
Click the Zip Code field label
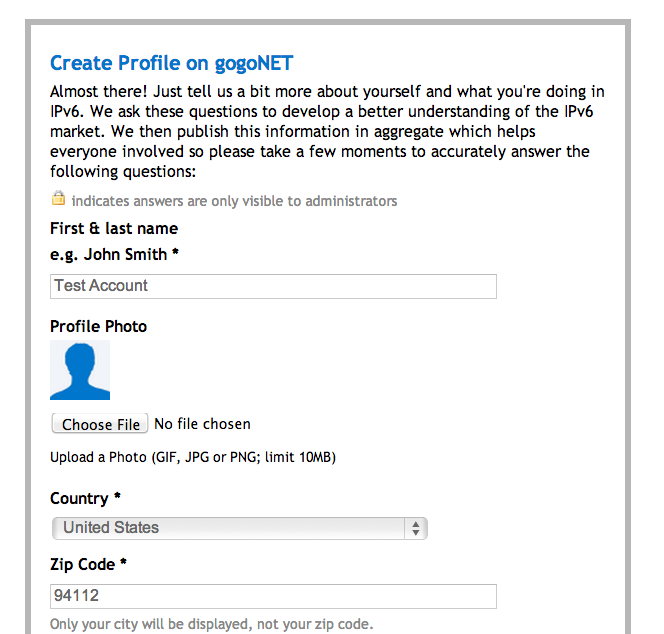[88, 564]
